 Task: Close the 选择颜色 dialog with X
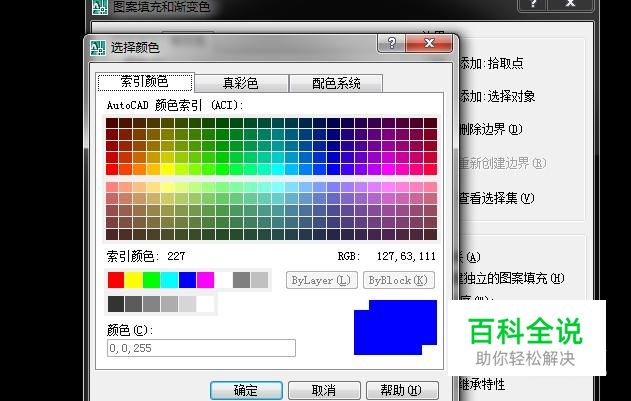pyautogui.click(x=429, y=43)
